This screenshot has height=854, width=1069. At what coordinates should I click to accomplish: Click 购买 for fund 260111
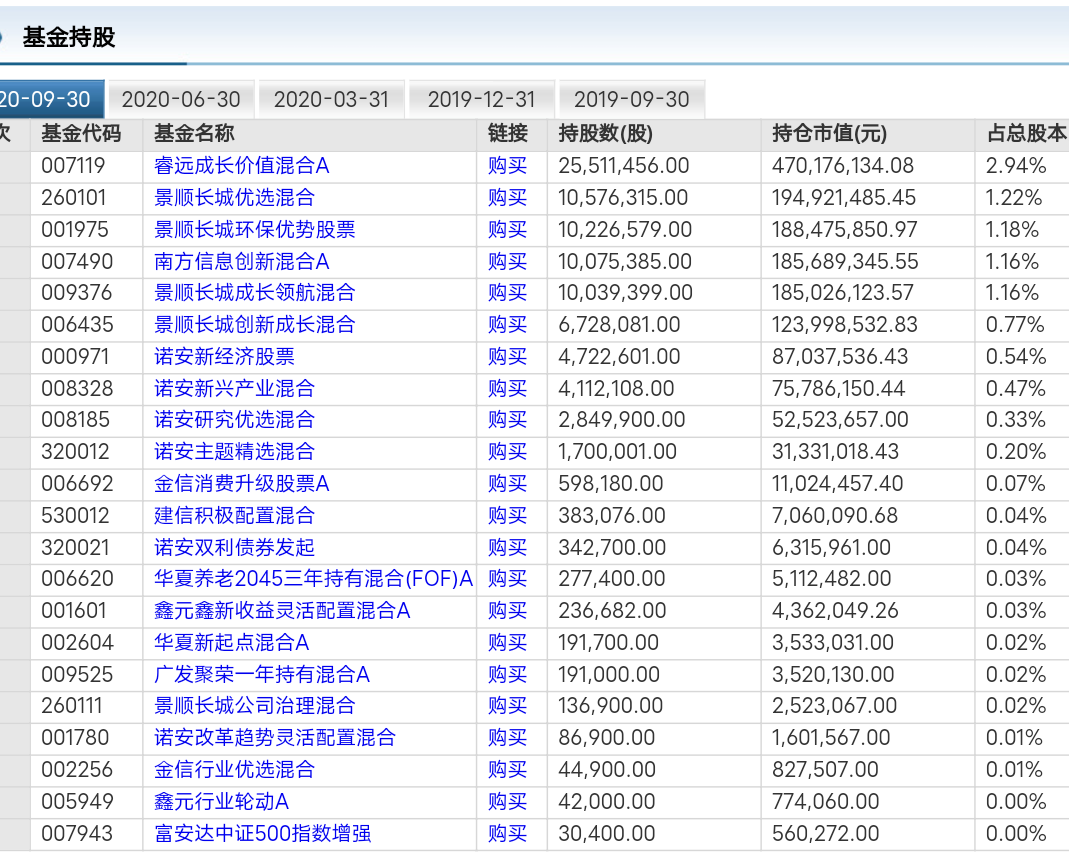(508, 706)
